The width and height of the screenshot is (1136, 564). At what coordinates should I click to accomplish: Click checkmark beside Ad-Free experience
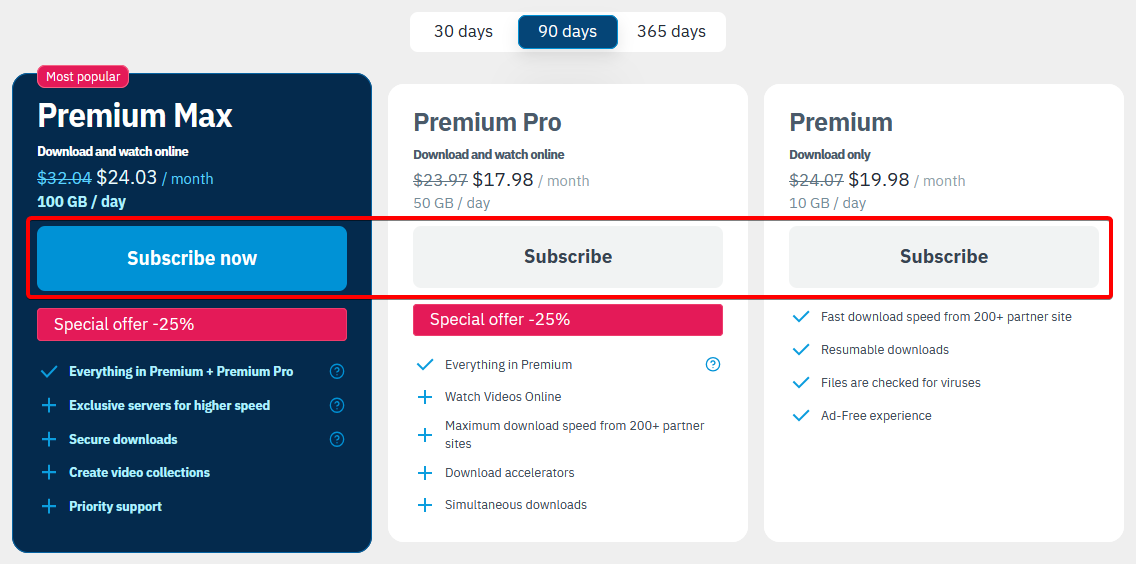(x=800, y=416)
